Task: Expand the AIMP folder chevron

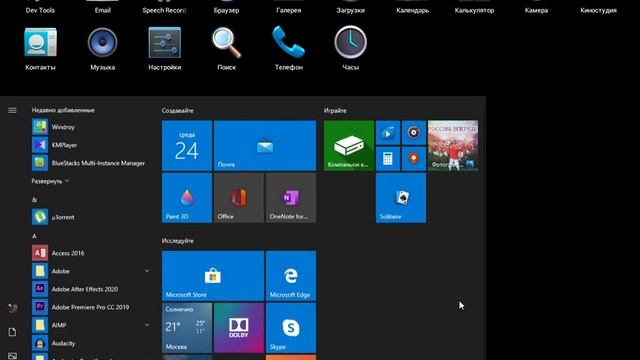Action: (147, 325)
